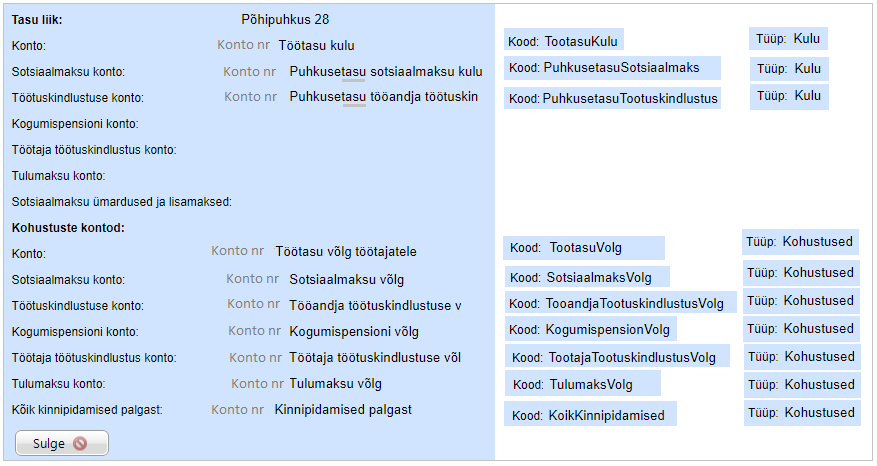Image resolution: width=877 pixels, height=466 pixels.
Task: Click Konto nr field beside Puhkusetasu tööandja töötuskin
Action: 250,97
